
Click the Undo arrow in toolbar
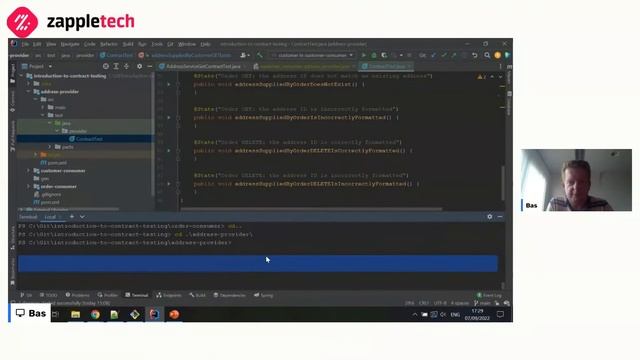pyautogui.click(x=474, y=55)
